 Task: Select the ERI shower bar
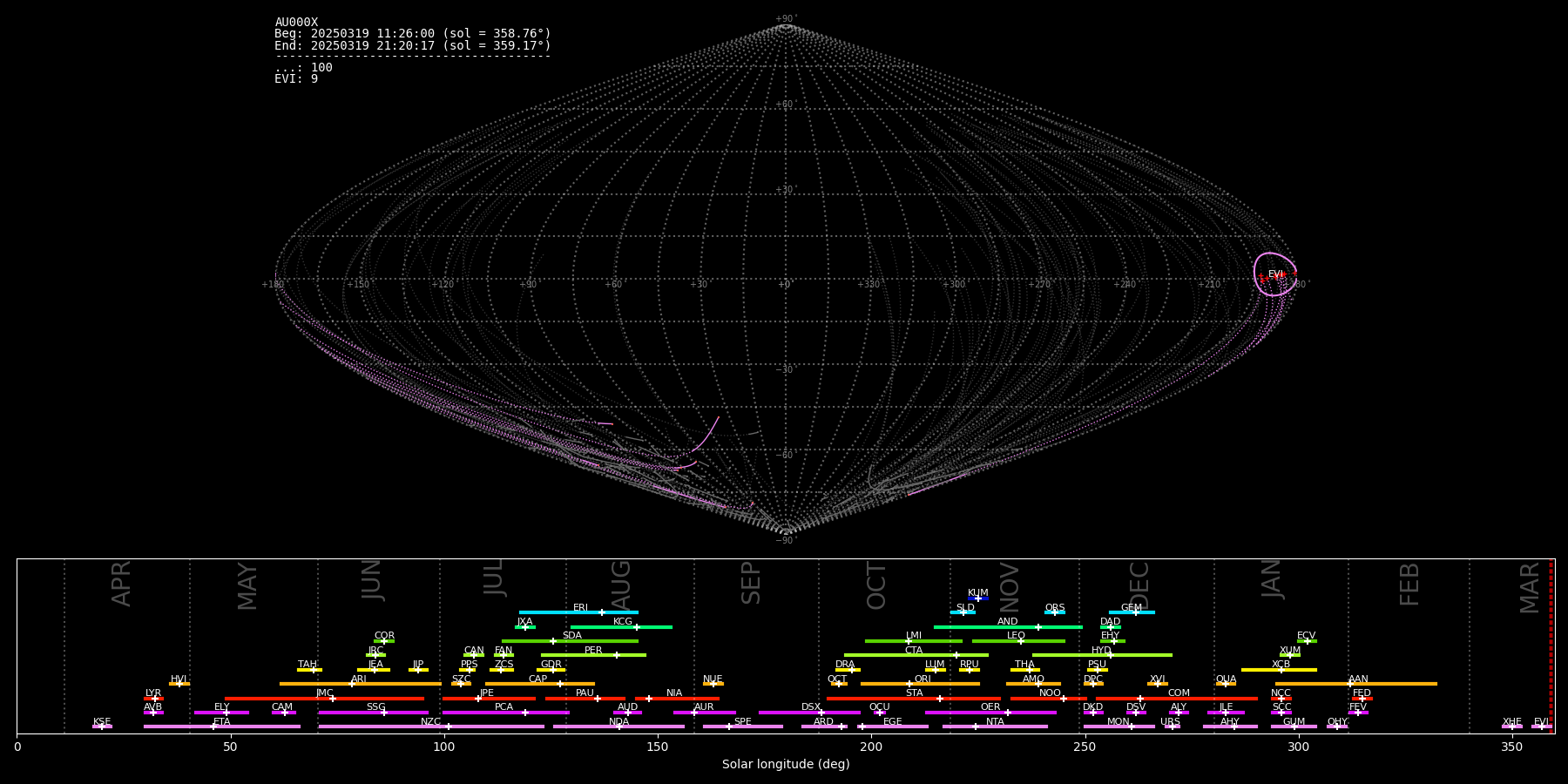click(578, 612)
